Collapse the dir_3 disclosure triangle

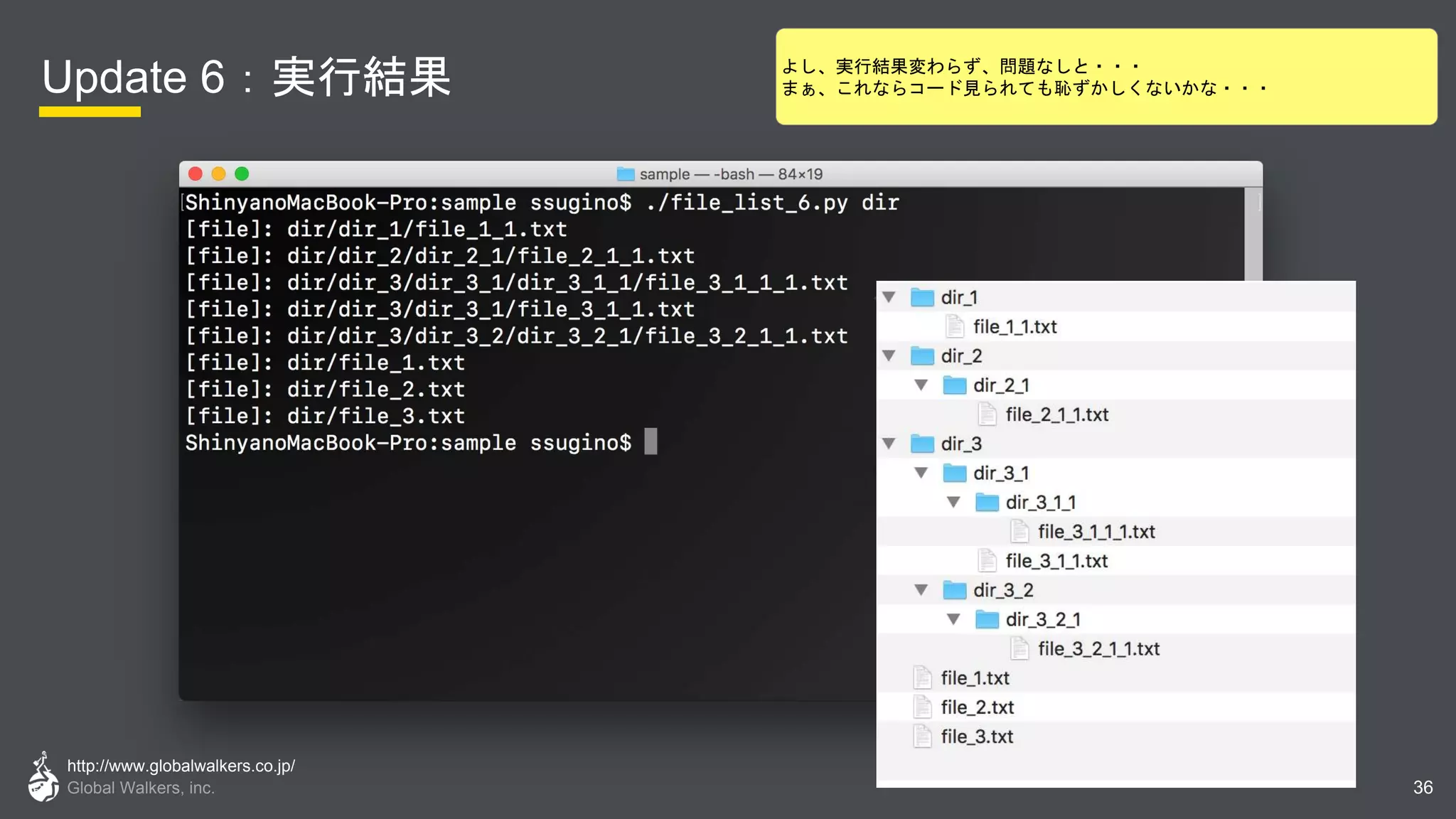pos(889,444)
